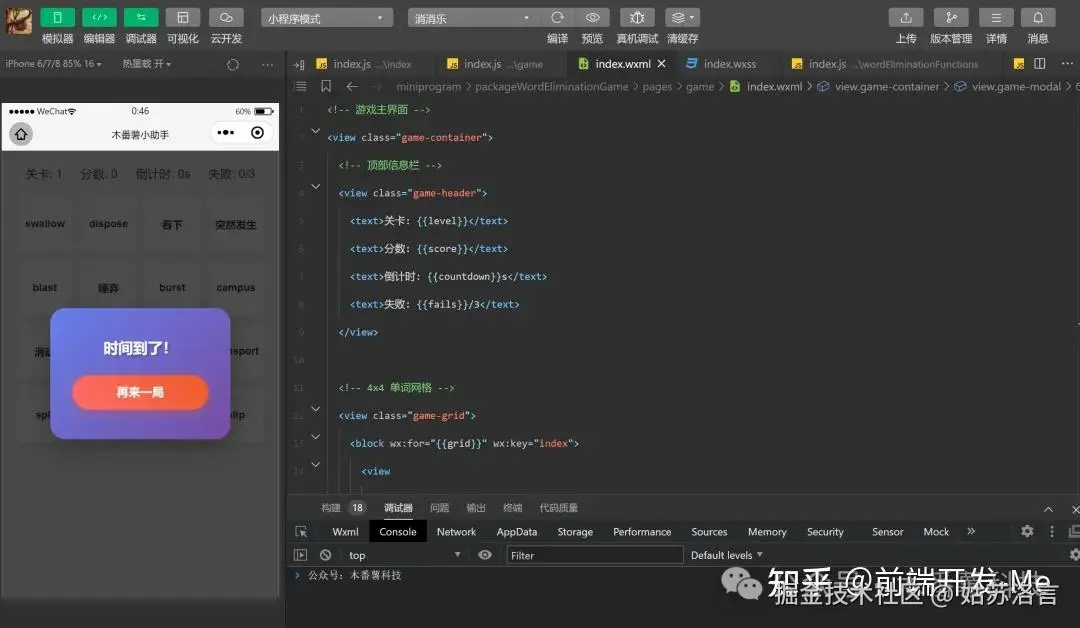
Task: Open cloud development (云开发)
Action: [x=226, y=17]
